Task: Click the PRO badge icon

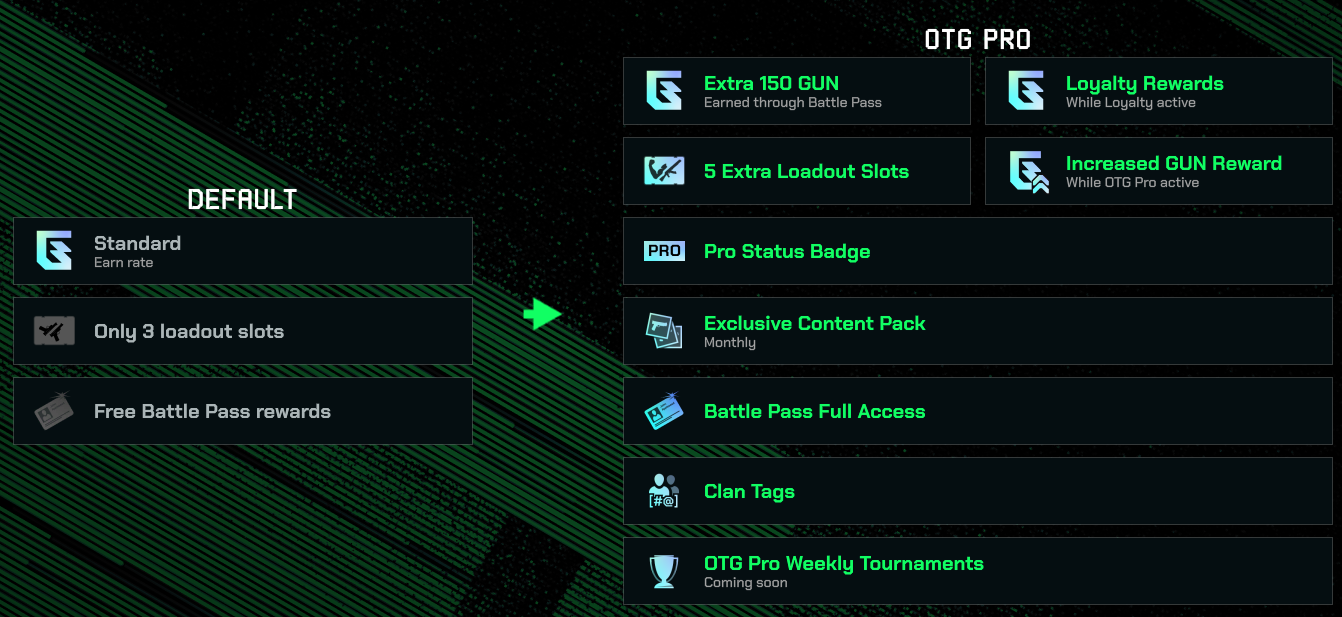Action: tap(664, 251)
